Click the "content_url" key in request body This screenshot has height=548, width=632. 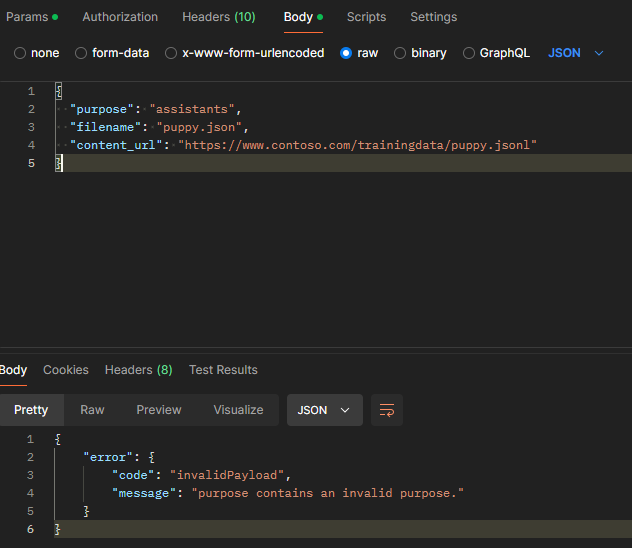116,145
